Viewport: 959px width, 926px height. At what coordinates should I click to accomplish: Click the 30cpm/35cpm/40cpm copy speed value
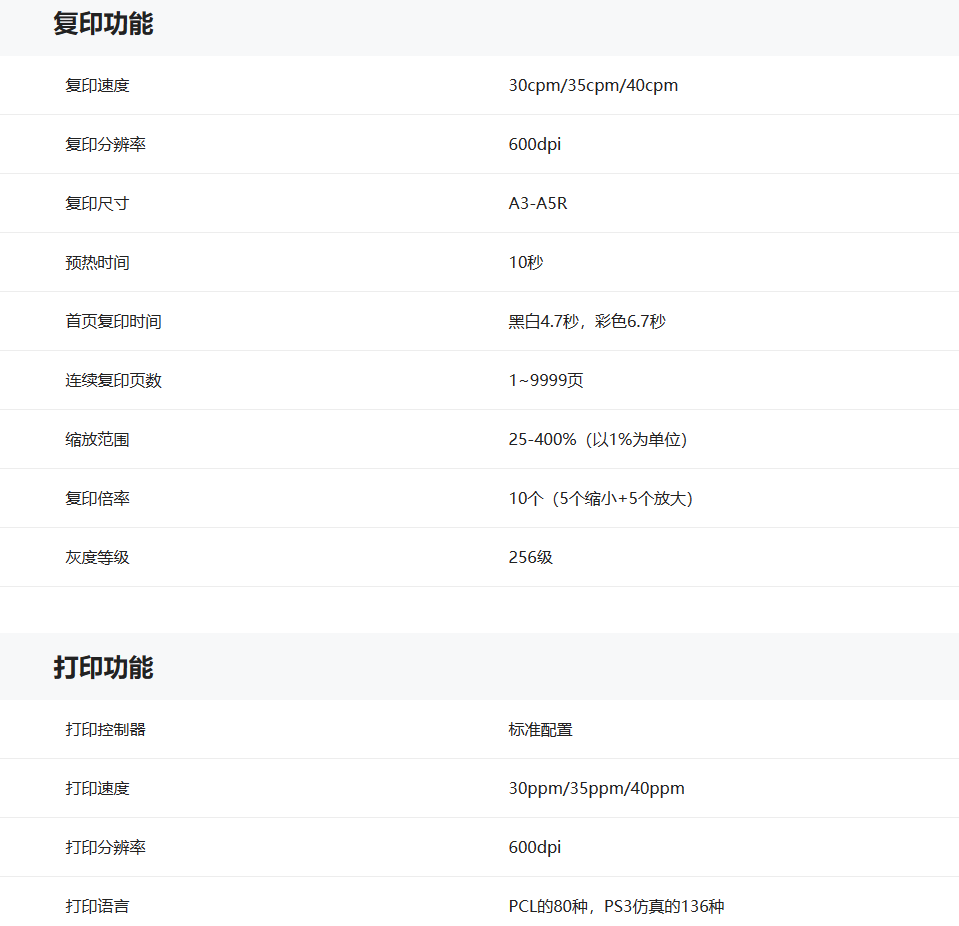click(x=593, y=86)
